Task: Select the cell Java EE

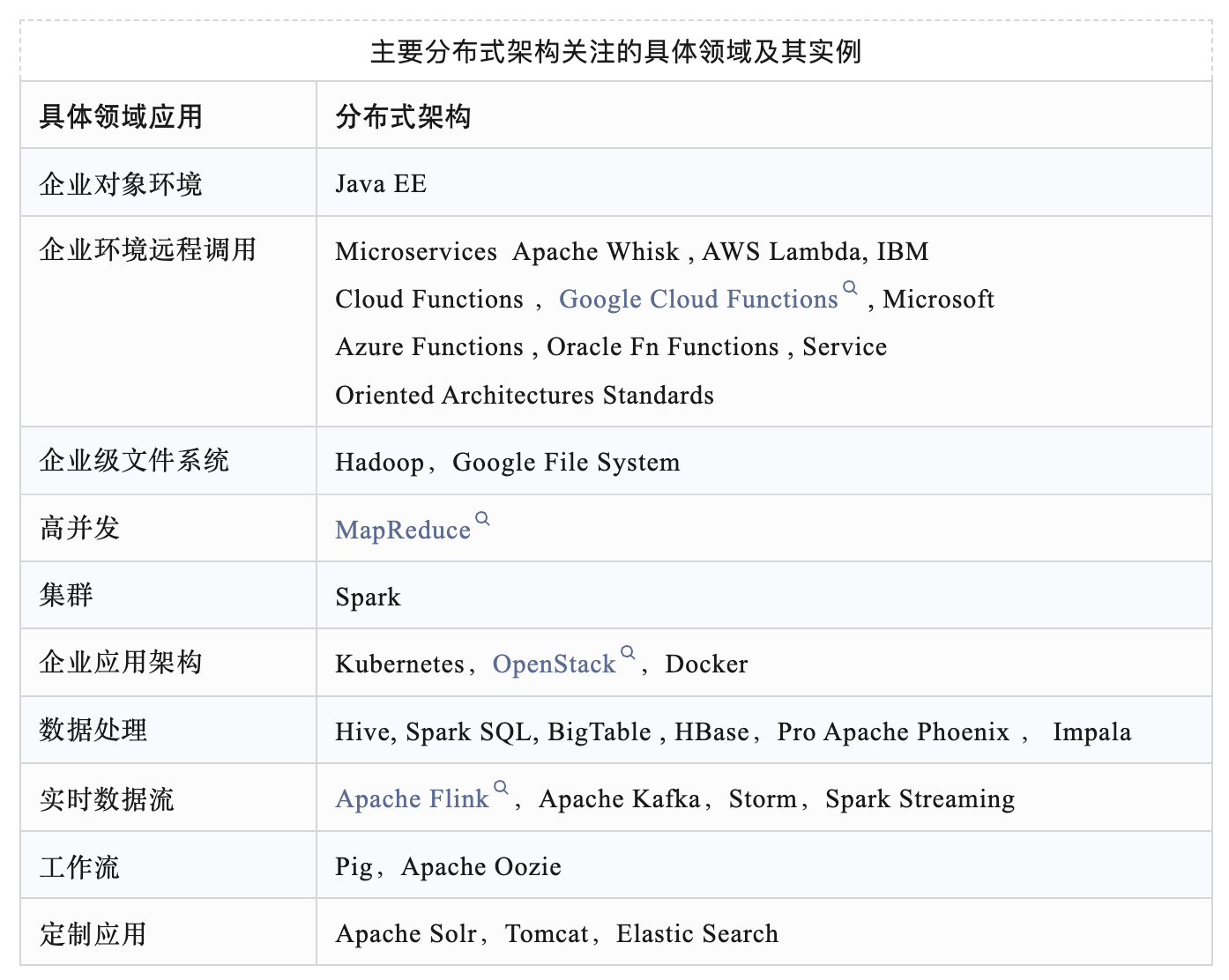Action: pyautogui.click(x=764, y=182)
